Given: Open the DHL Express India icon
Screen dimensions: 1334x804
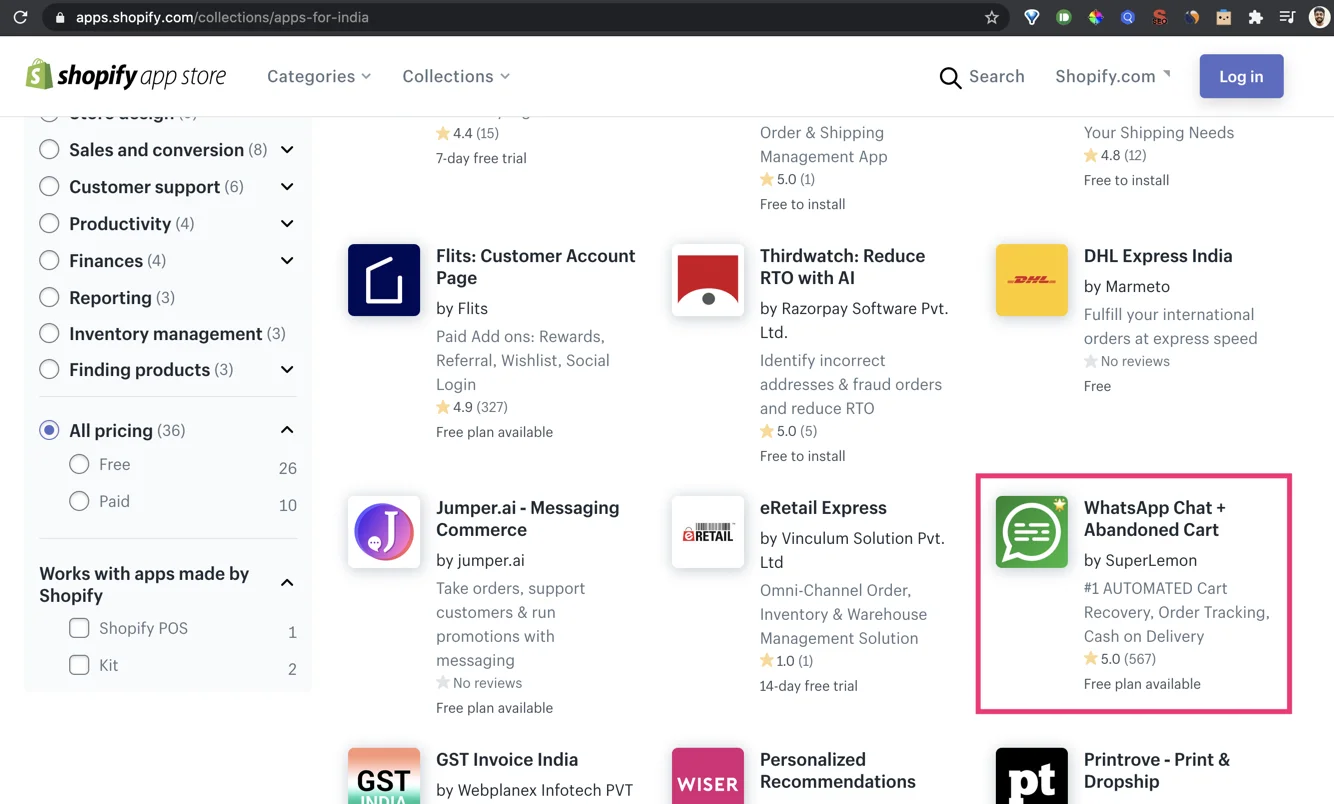Looking at the screenshot, I should click(1032, 280).
